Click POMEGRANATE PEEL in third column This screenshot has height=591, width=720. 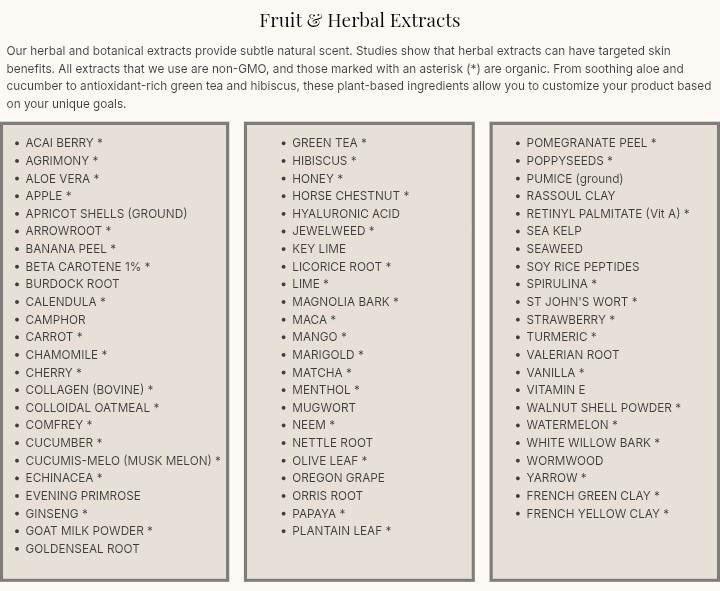(x=591, y=143)
